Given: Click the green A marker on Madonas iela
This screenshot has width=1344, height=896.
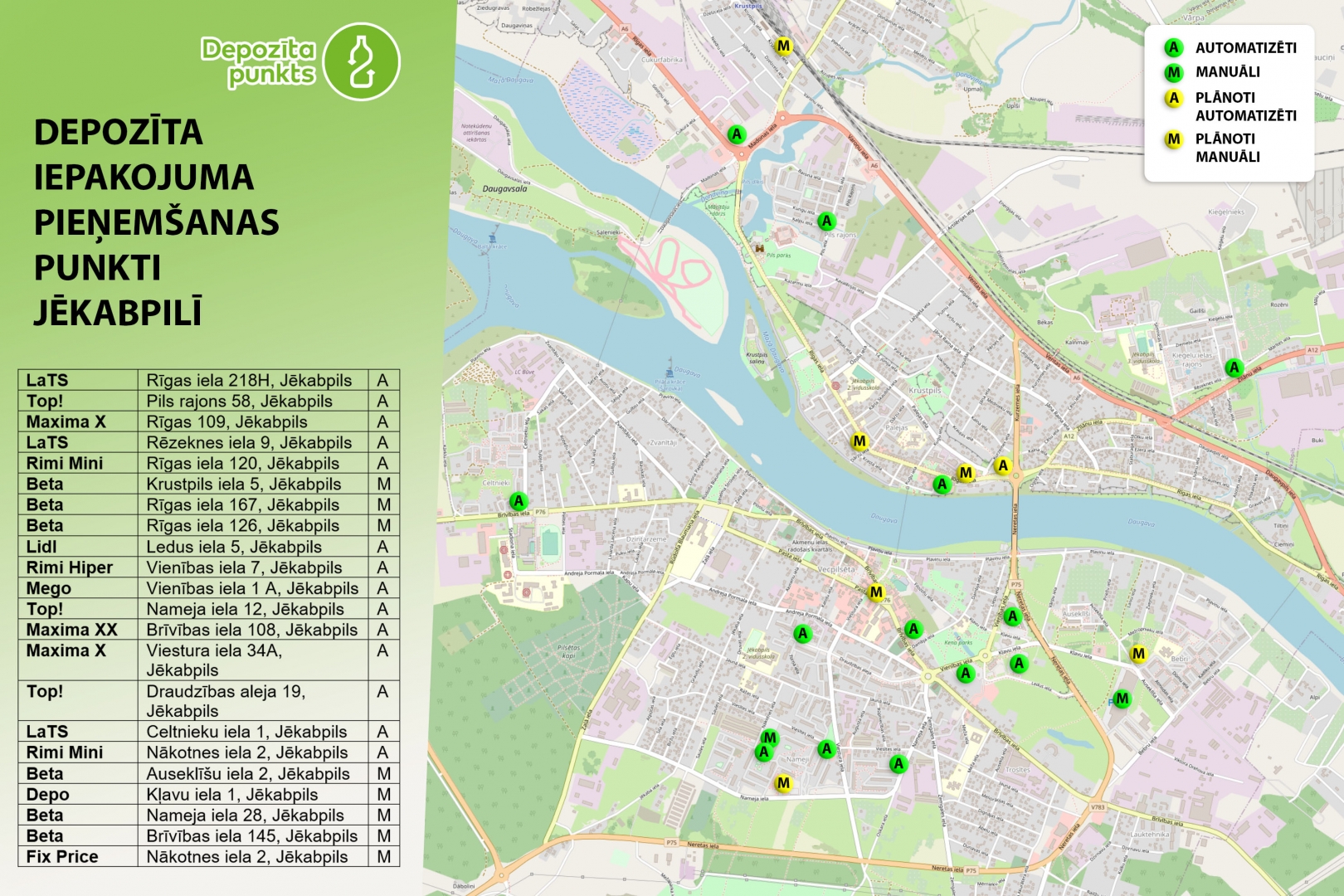Looking at the screenshot, I should (736, 134).
